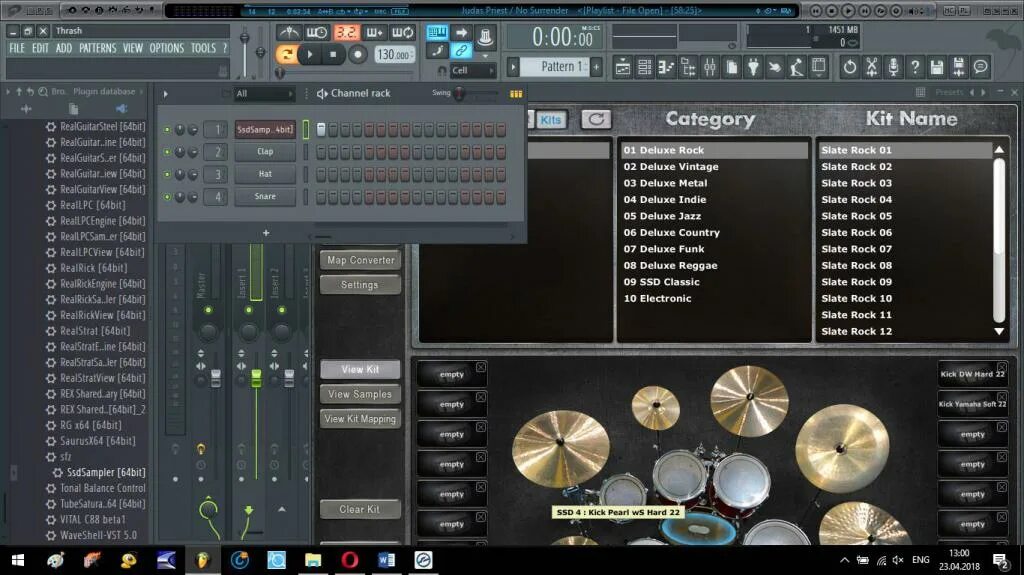The image size is (1024, 575).
Task: Toggle the Master mixer track mute LED
Action: 208,310
